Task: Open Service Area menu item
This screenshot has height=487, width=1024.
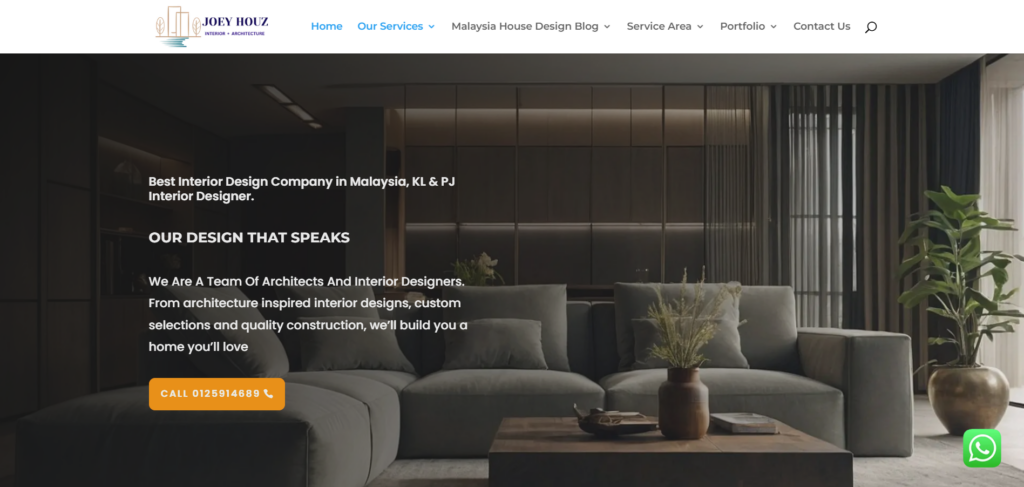Action: click(659, 26)
